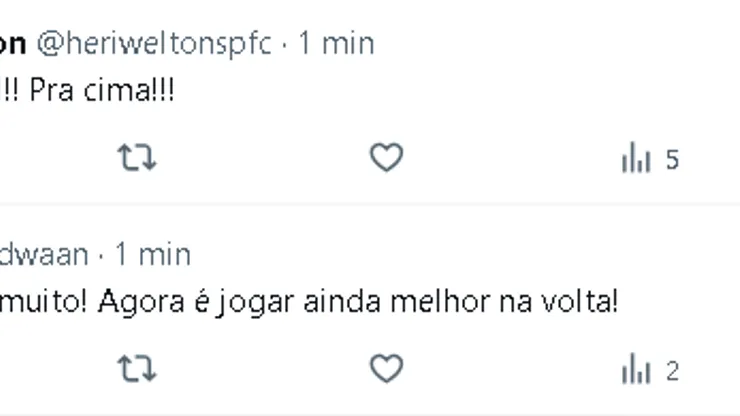This screenshot has height=416, width=740.
Task: Open the @heriweltonspfc profile handle
Action: click(x=154, y=44)
